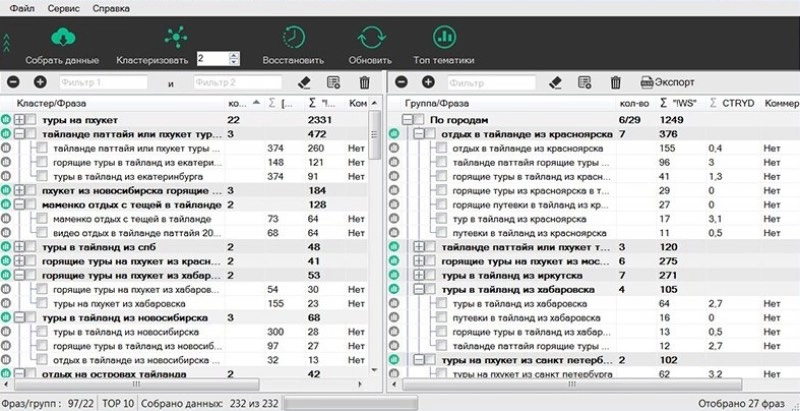Image resolution: width=800 pixels, height=411 pixels.
Task: Check the box for туры в тайланд из екатеринбурга
Action: point(42,176)
